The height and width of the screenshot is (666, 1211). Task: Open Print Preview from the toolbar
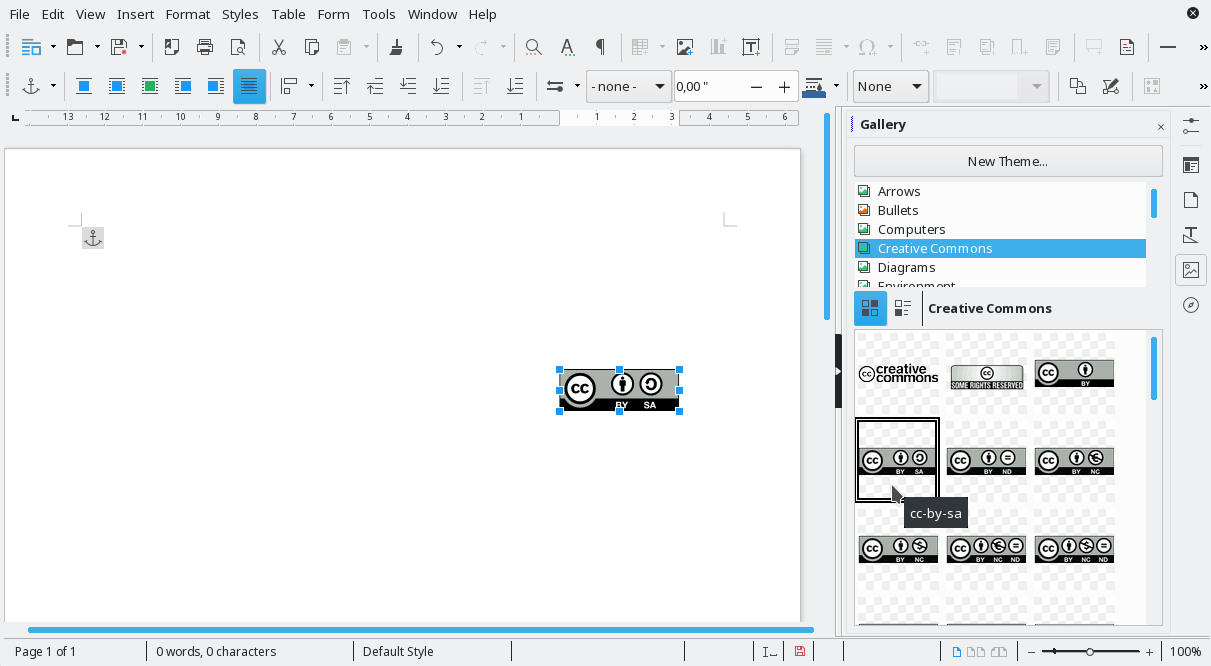[238, 47]
